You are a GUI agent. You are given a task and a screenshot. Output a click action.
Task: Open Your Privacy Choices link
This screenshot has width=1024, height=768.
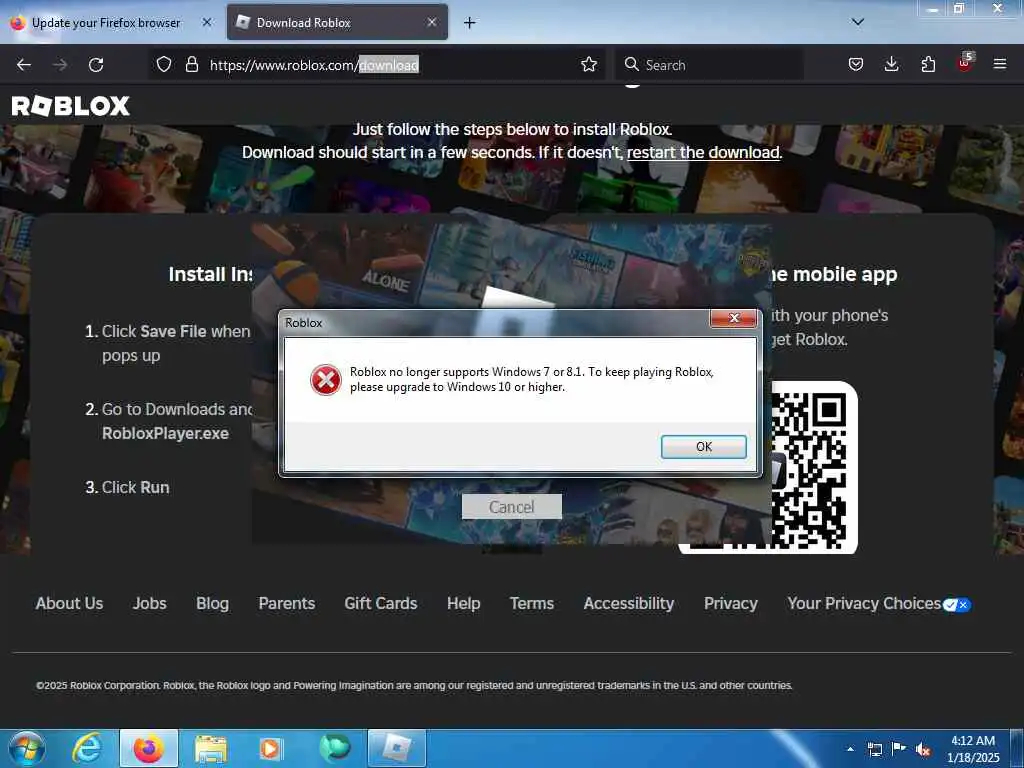[864, 603]
